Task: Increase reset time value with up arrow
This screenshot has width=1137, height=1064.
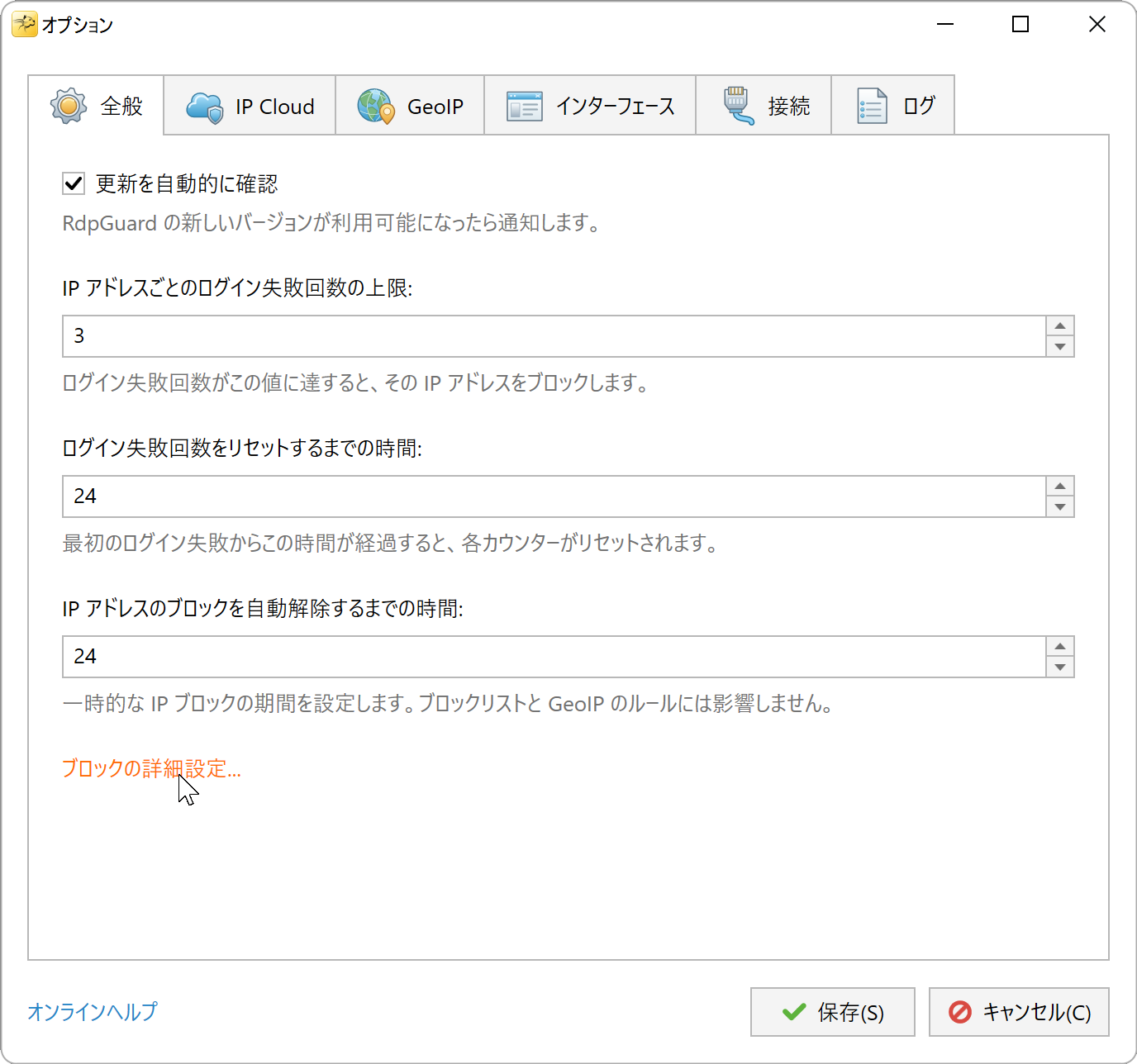Action: tap(1060, 487)
